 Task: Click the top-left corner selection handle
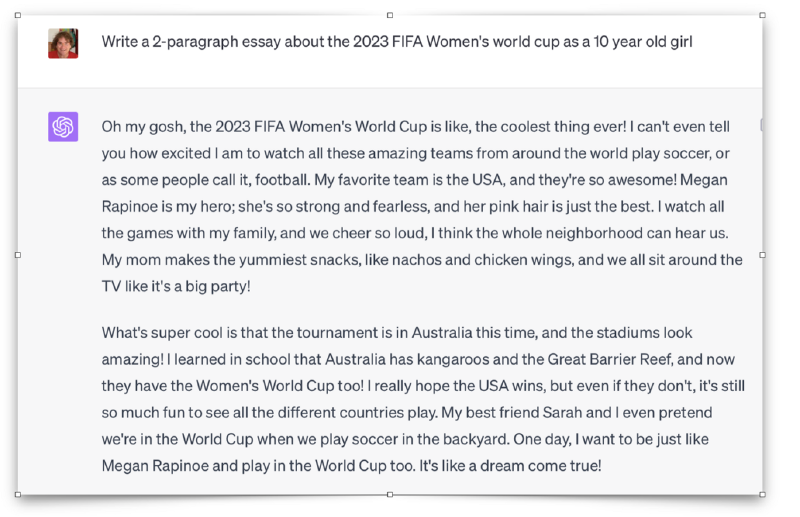(x=18, y=15)
